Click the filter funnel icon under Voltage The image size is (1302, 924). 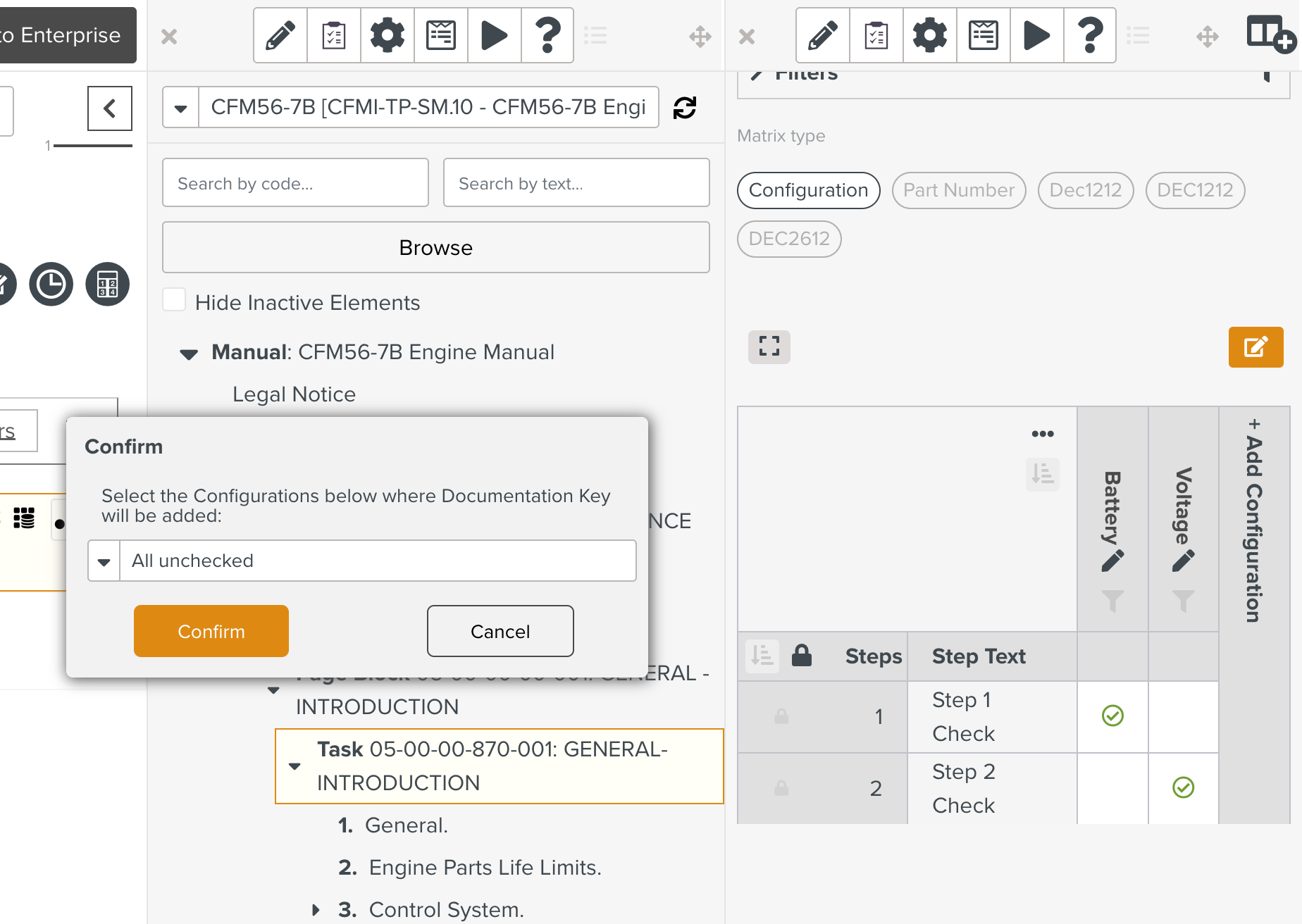(x=1183, y=601)
